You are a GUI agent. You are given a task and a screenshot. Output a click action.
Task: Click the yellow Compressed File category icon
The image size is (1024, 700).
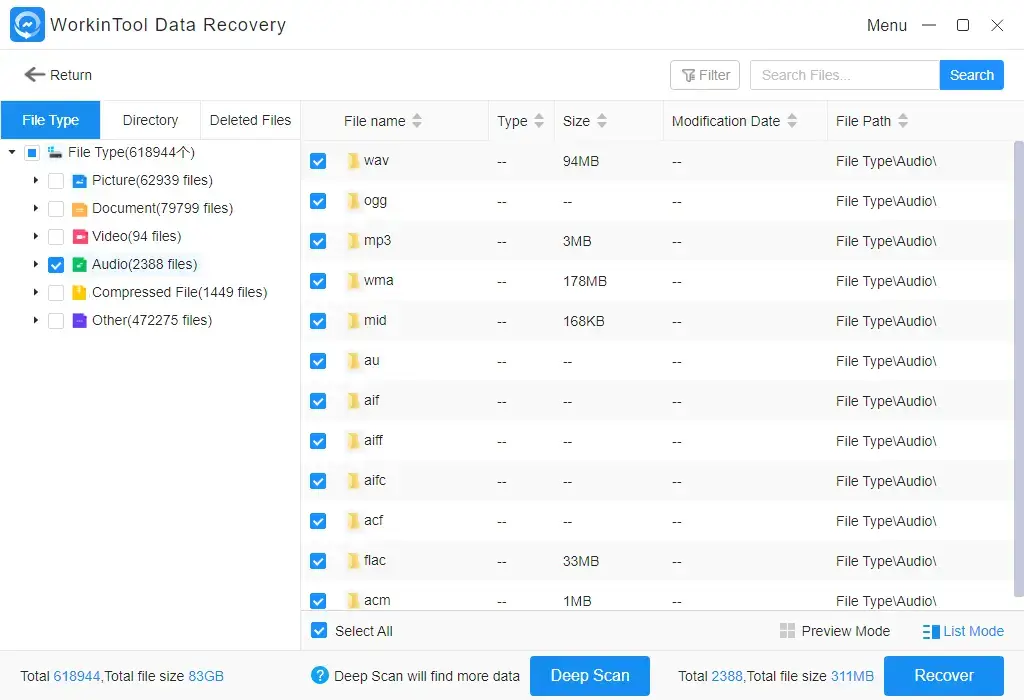point(80,293)
